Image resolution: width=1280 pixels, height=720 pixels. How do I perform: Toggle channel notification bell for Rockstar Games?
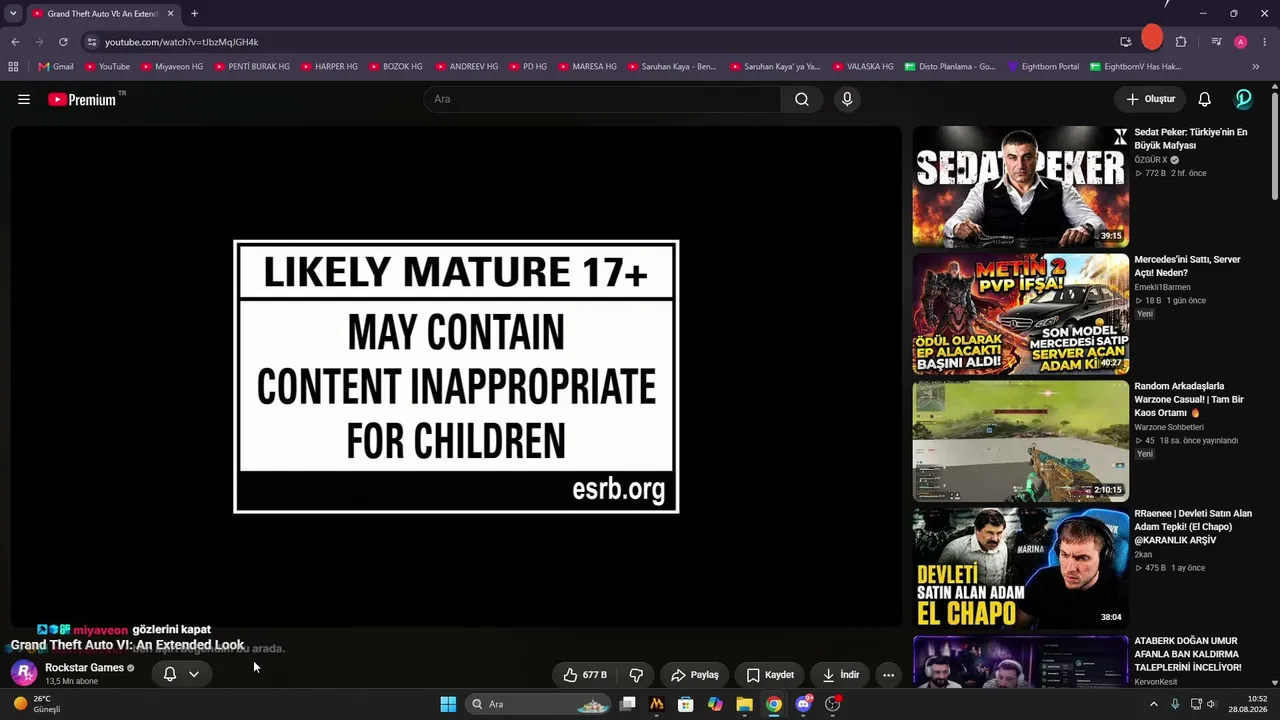170,674
